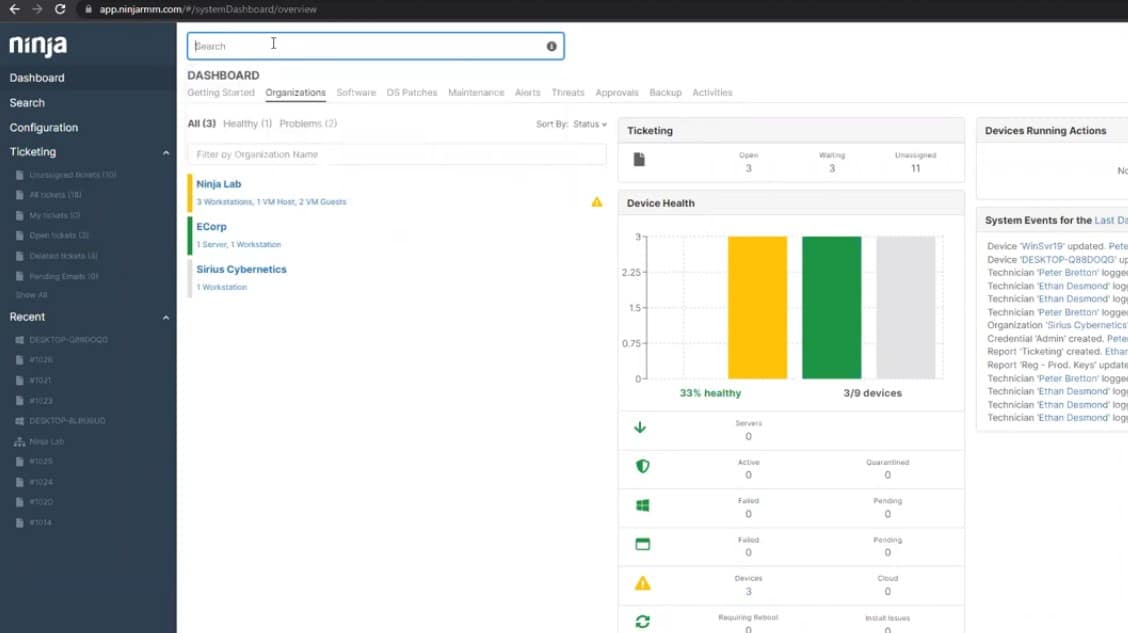This screenshot has width=1128, height=633.
Task: Click the Windows icon beside DESKTOP-Q88DOQG in Recent
Action: pyautogui.click(x=19, y=340)
